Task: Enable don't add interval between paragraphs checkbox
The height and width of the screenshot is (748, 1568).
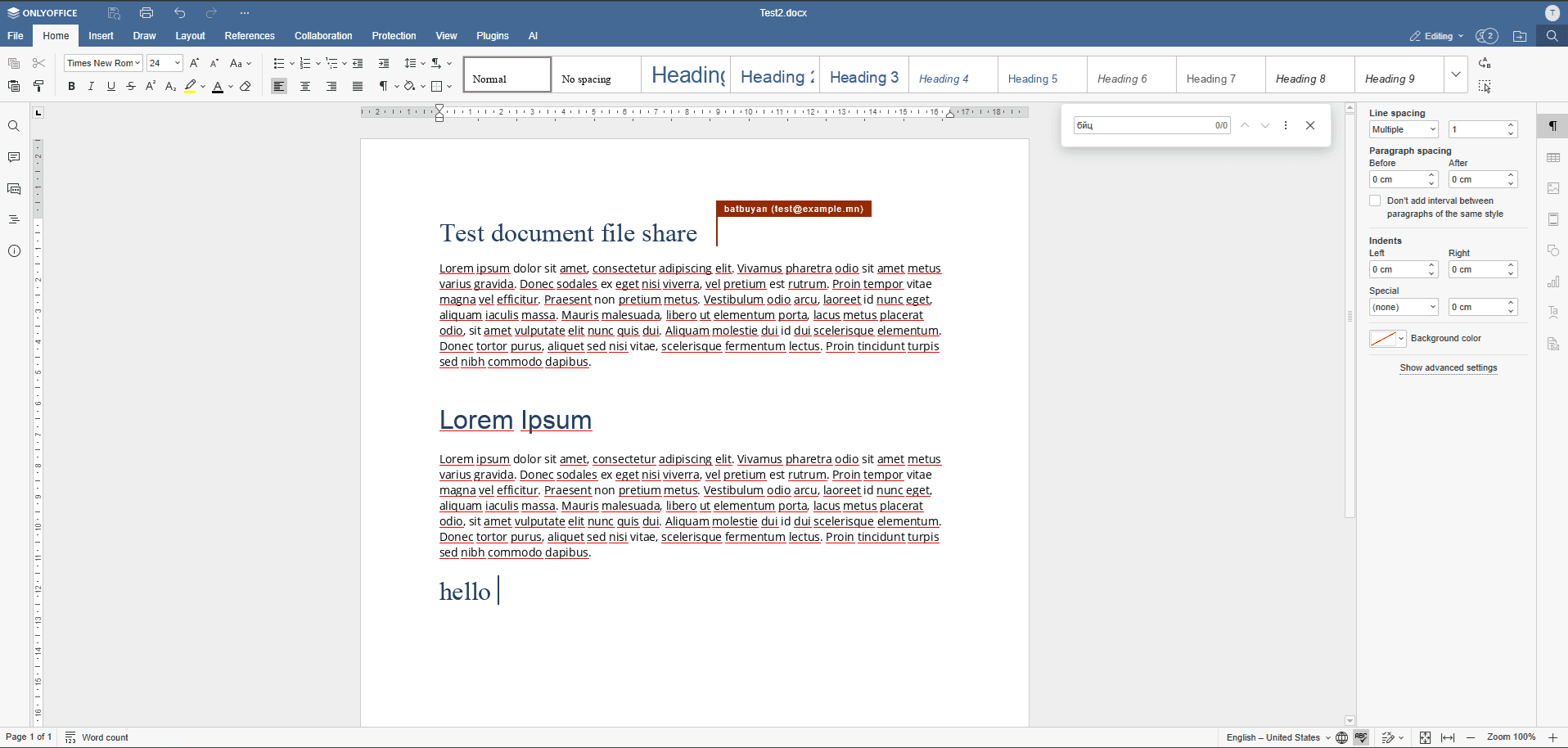Action: (1375, 201)
